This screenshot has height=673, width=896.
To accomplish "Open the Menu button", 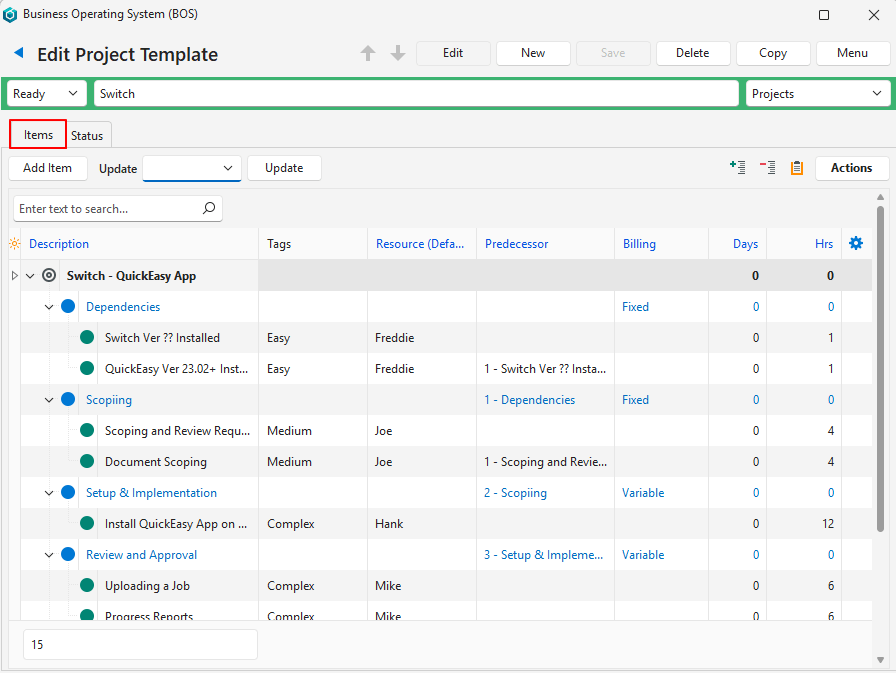I will tap(852, 53).
